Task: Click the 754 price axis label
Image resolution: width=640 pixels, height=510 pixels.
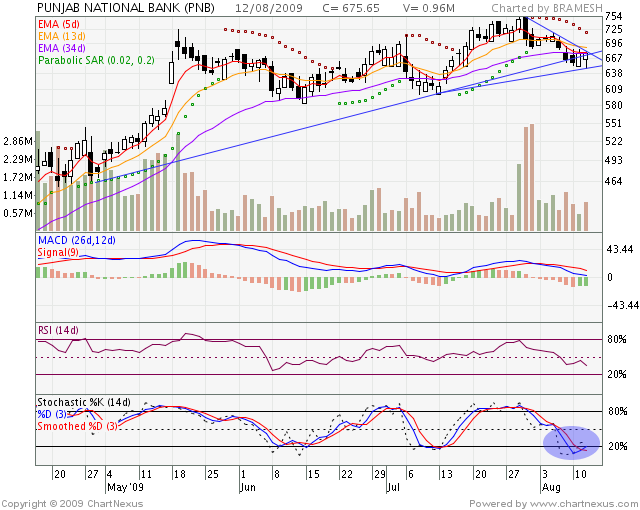Action: (613, 16)
